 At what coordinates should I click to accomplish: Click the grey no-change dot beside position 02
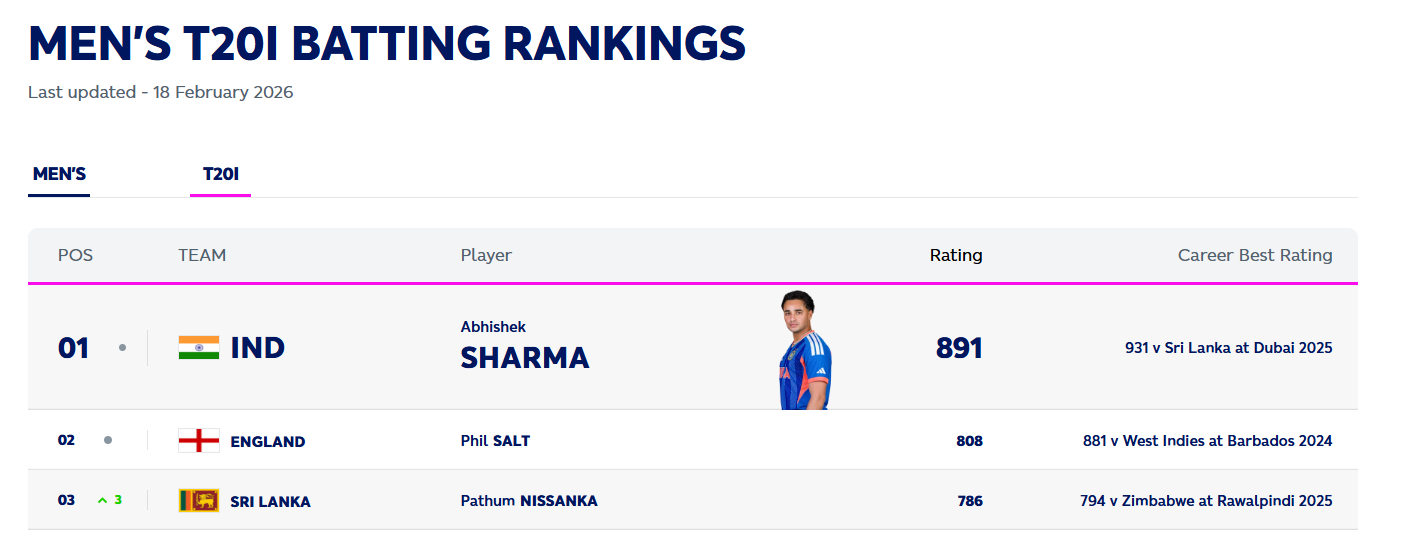tap(108, 440)
